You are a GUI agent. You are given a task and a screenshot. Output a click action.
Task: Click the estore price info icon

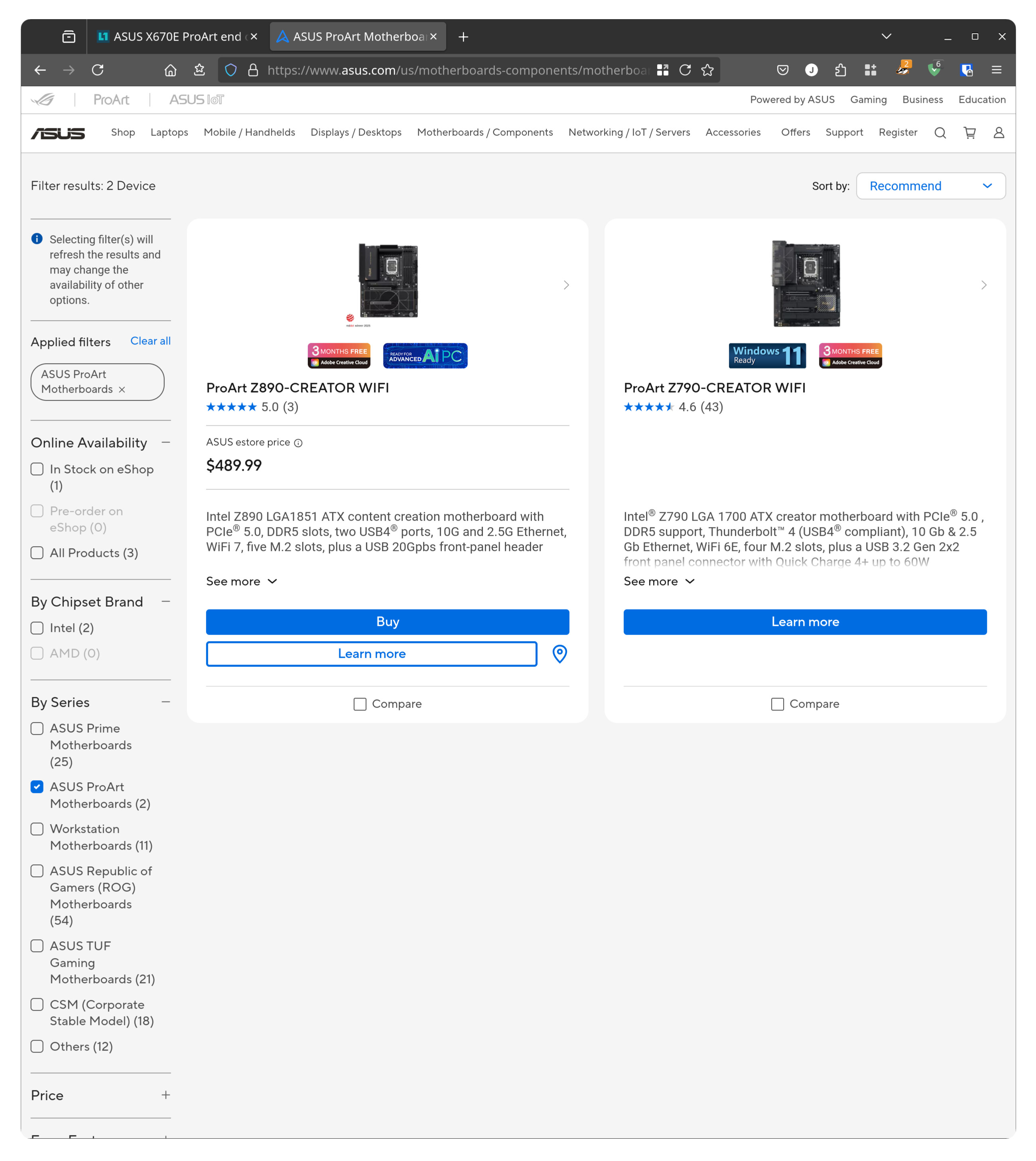point(298,443)
